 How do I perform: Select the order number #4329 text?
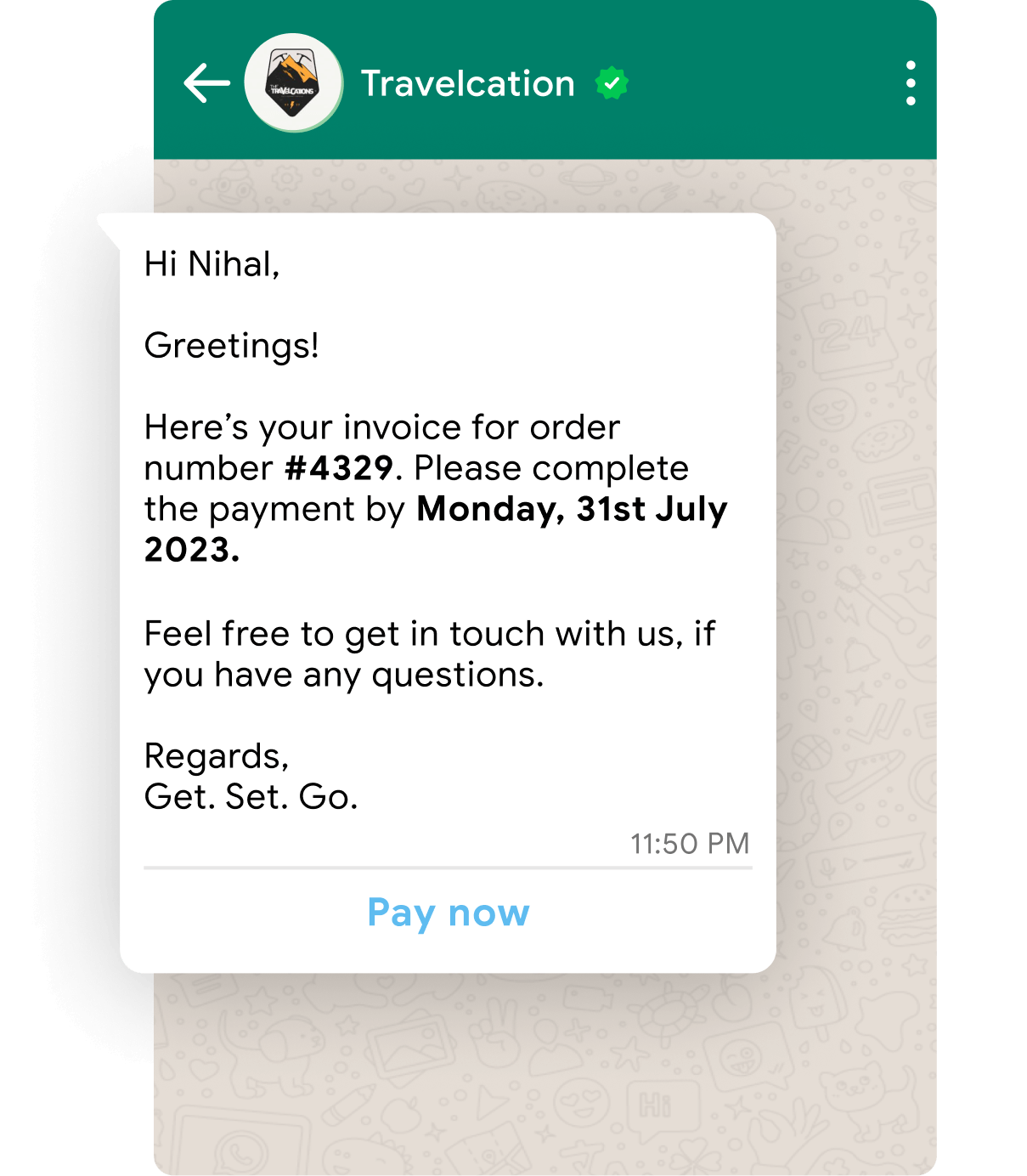339,468
